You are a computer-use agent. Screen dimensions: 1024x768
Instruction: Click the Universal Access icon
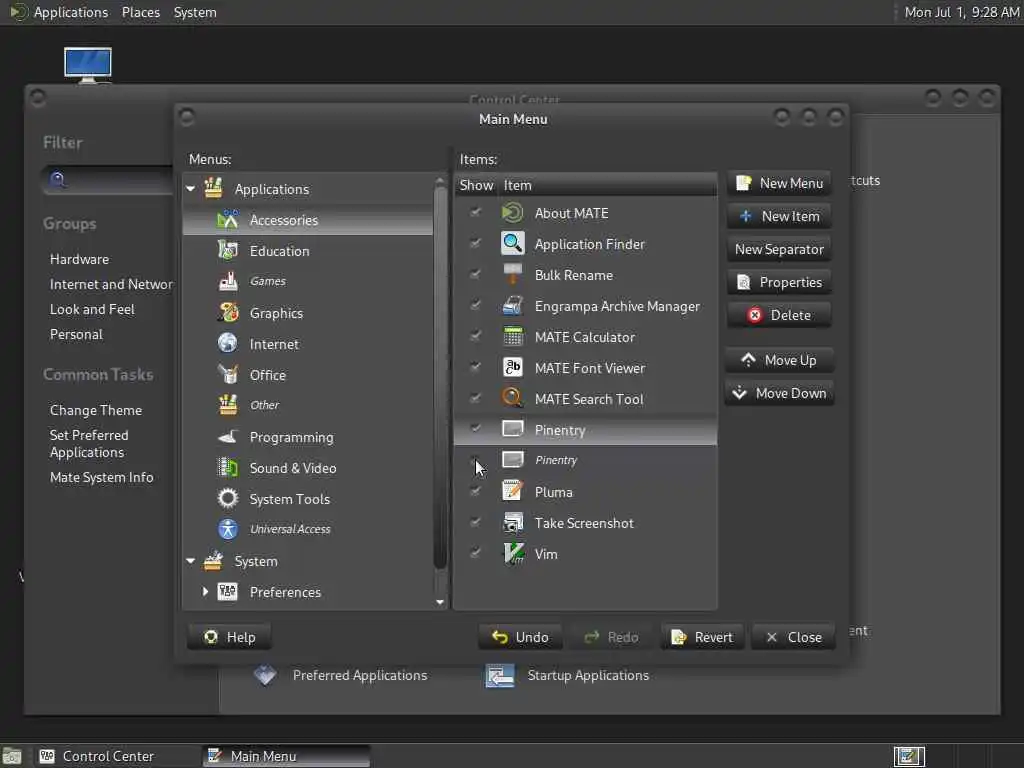(227, 529)
